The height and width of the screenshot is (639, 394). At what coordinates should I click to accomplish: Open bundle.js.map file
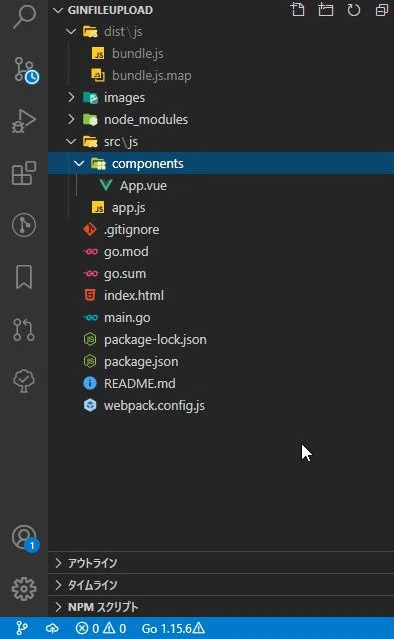coord(221,75)
